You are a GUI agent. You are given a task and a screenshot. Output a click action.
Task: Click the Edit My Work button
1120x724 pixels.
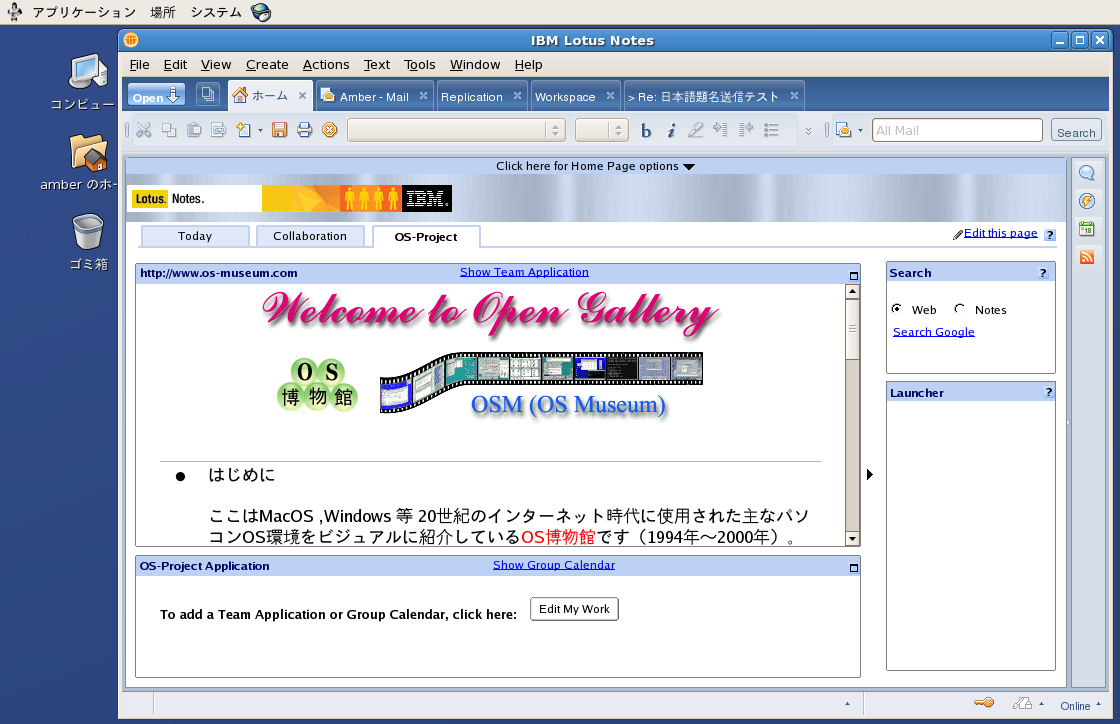574,609
